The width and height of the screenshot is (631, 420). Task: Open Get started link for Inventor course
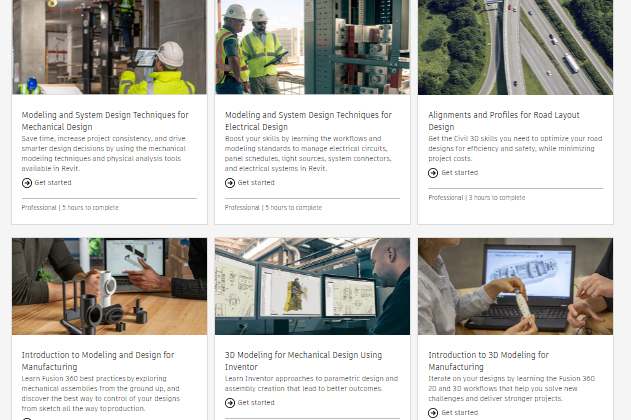(x=256, y=403)
